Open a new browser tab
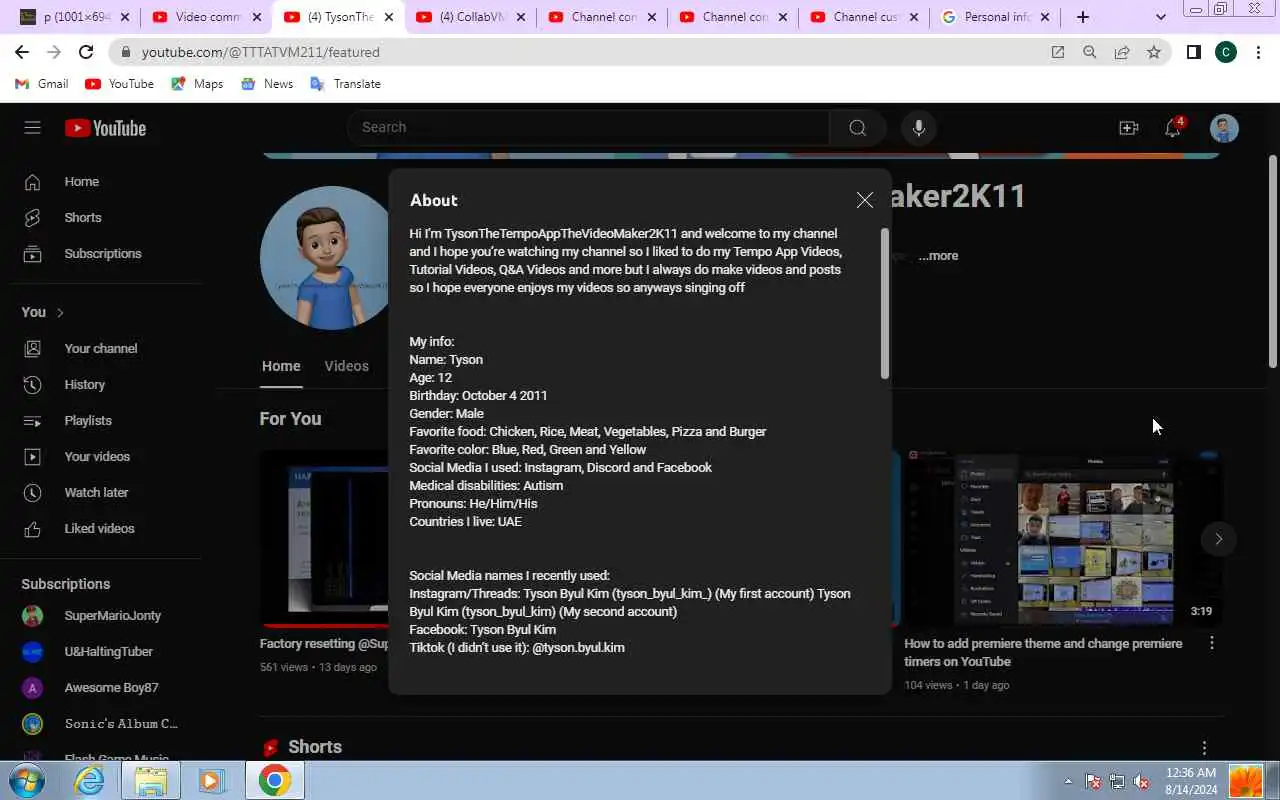This screenshot has width=1280, height=800. 1083,17
